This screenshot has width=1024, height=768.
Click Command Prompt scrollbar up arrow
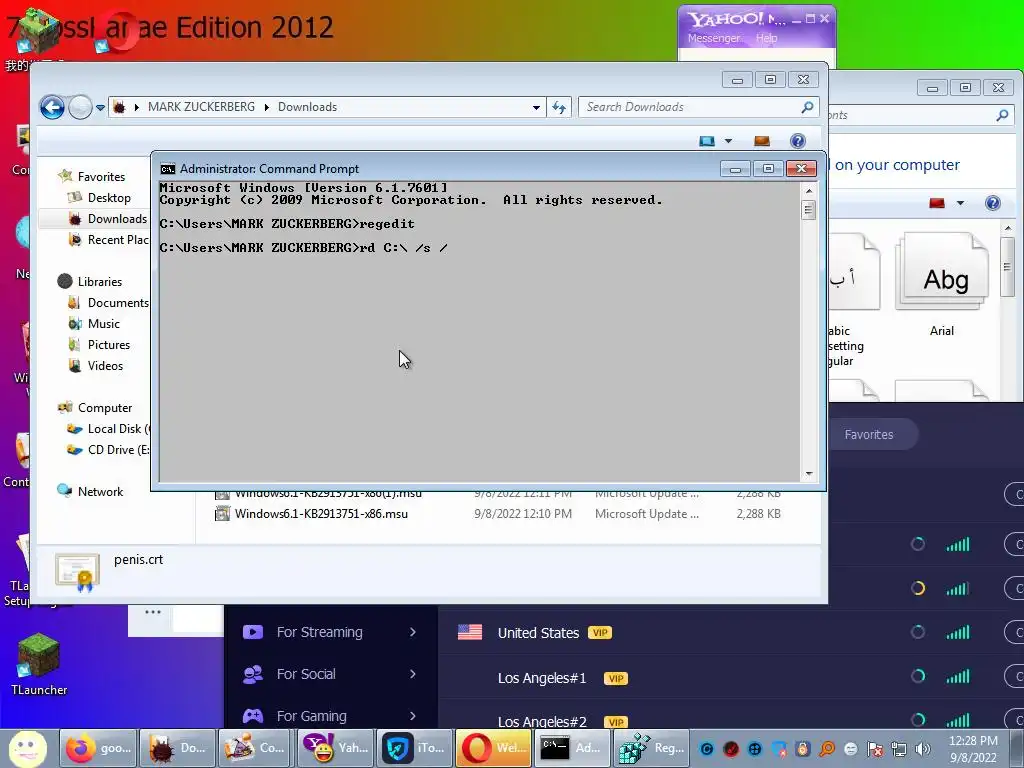809,191
